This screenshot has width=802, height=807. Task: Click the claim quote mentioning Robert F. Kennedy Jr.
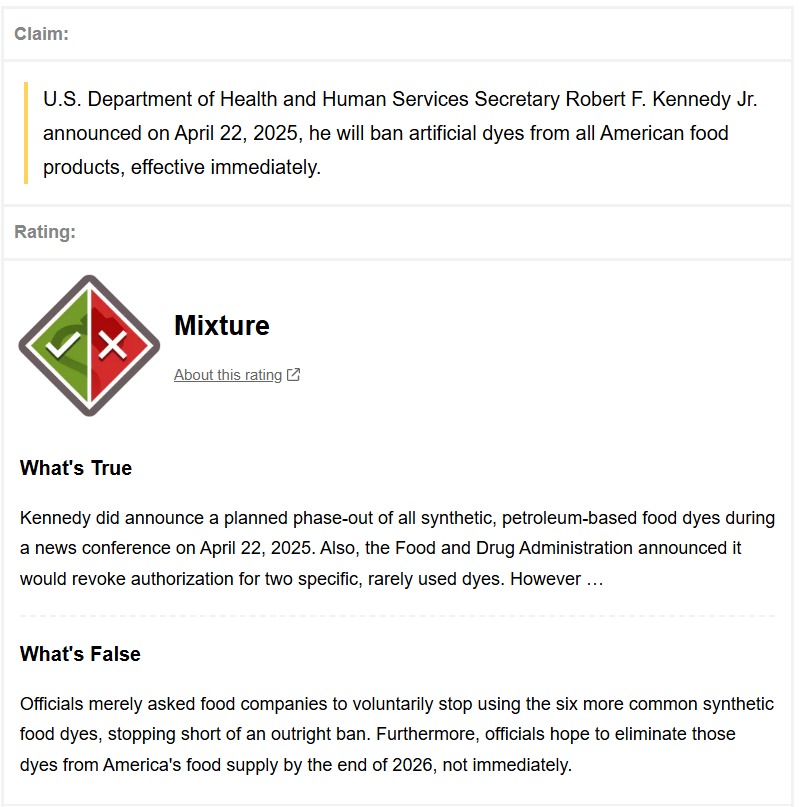[x=400, y=133]
